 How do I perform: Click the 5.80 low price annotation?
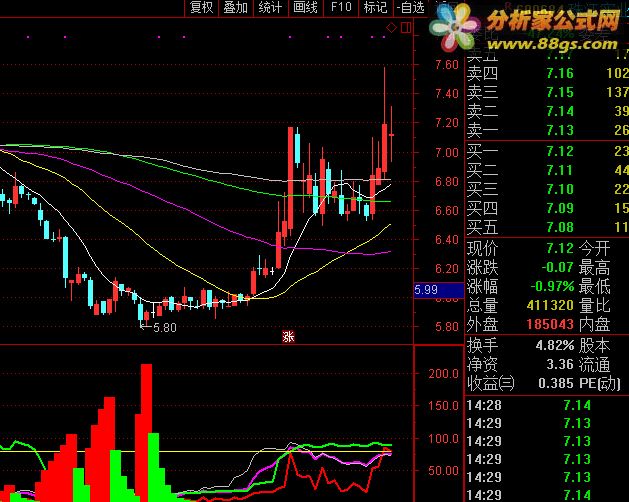point(165,328)
